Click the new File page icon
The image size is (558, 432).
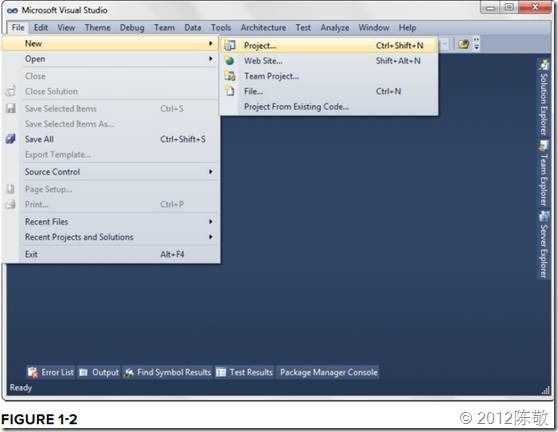click(230, 91)
